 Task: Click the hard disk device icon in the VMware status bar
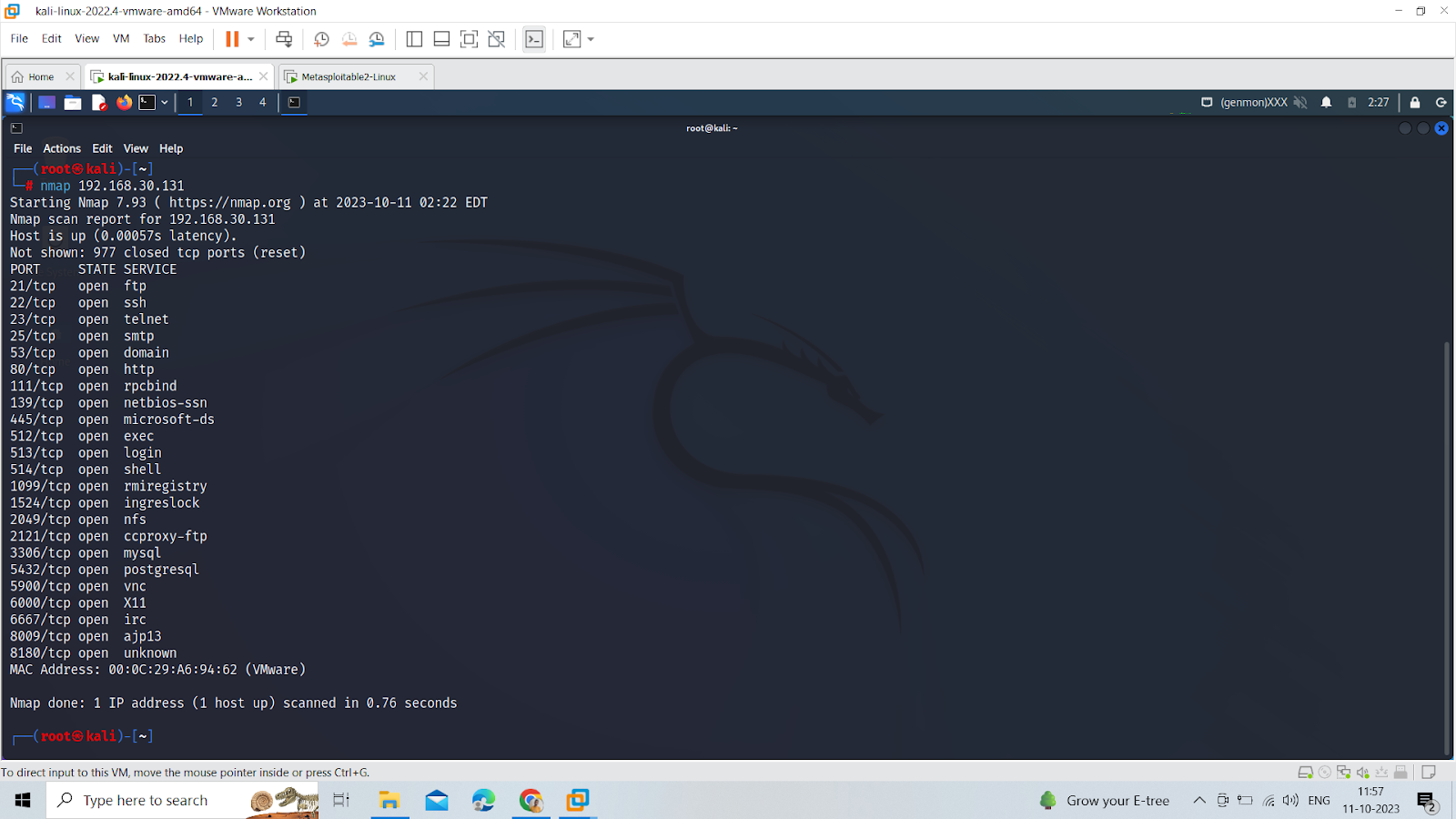click(x=1305, y=773)
